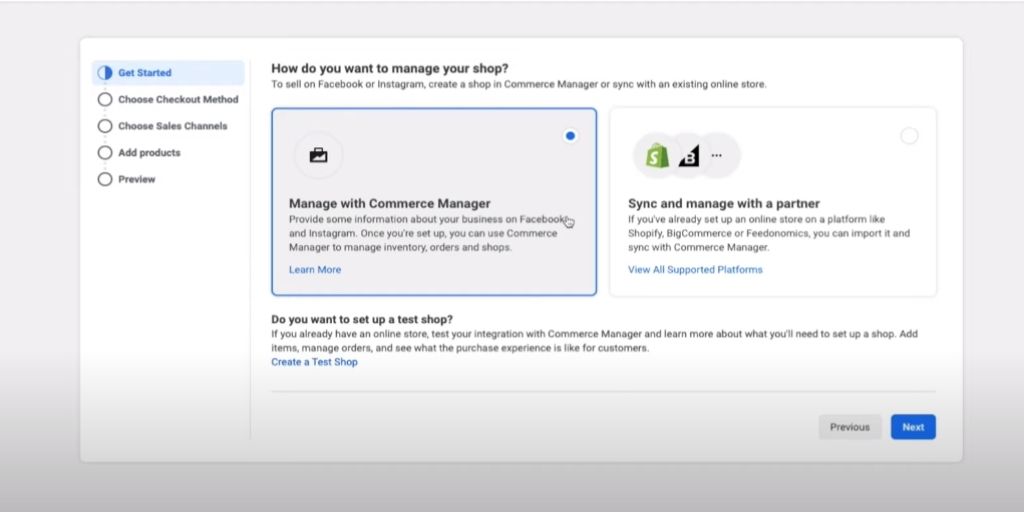Image resolution: width=1024 pixels, height=512 pixels.
Task: Go to Choose Checkout Method step
Action: [178, 99]
